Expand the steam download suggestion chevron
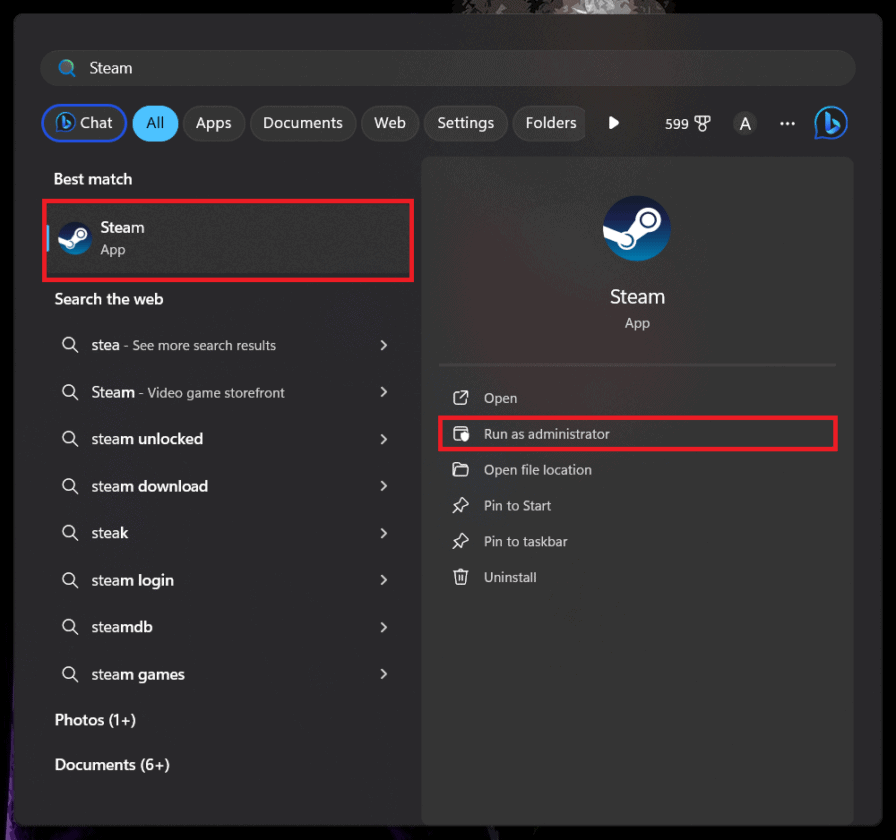This screenshot has width=896, height=840. click(383, 486)
